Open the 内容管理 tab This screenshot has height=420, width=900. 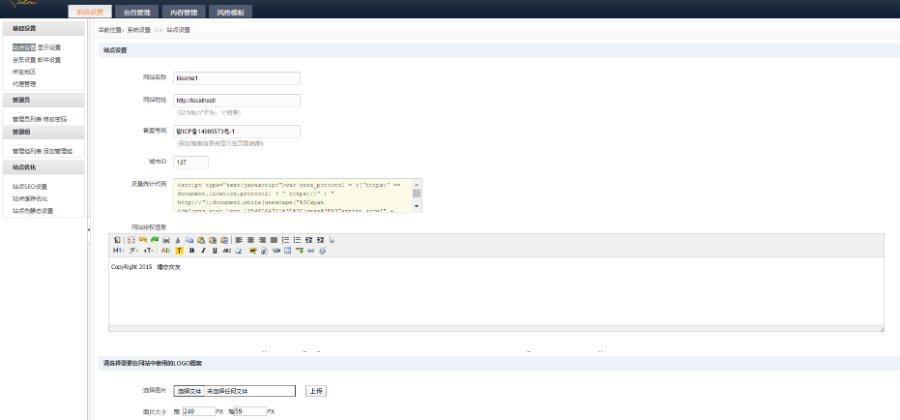(x=183, y=12)
